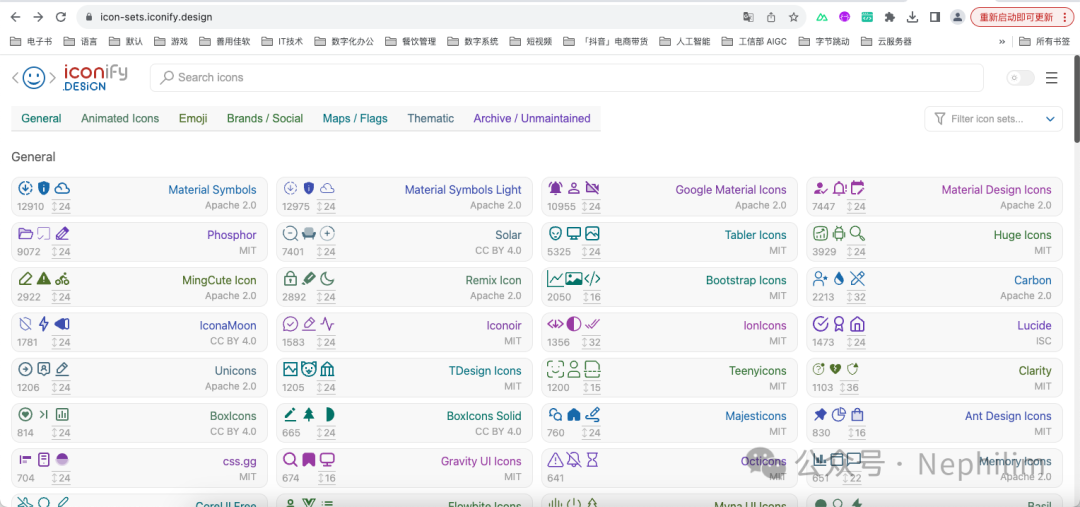Open the Material Symbols icon set link

[x=212, y=189]
